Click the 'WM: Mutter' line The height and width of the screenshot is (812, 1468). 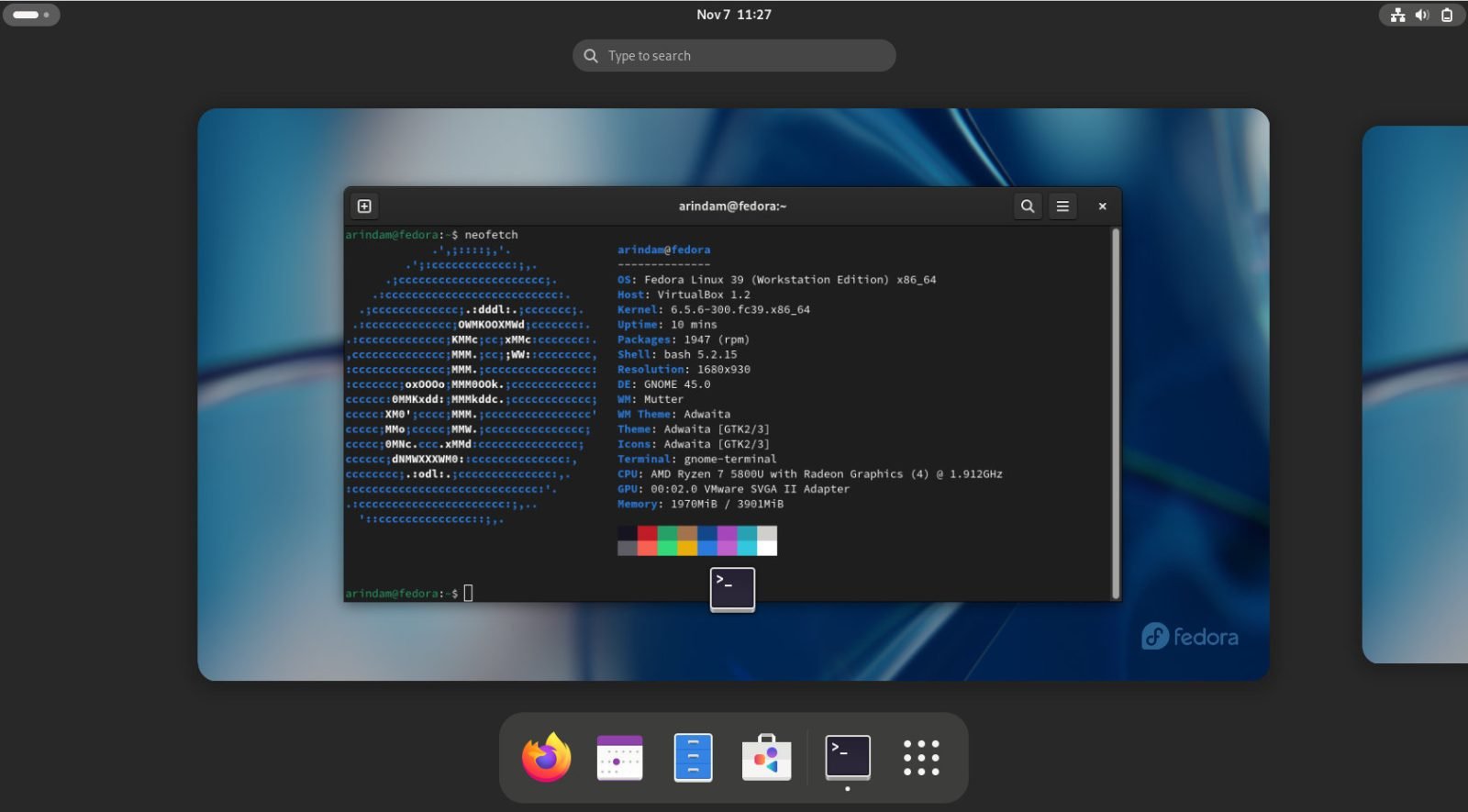click(651, 399)
